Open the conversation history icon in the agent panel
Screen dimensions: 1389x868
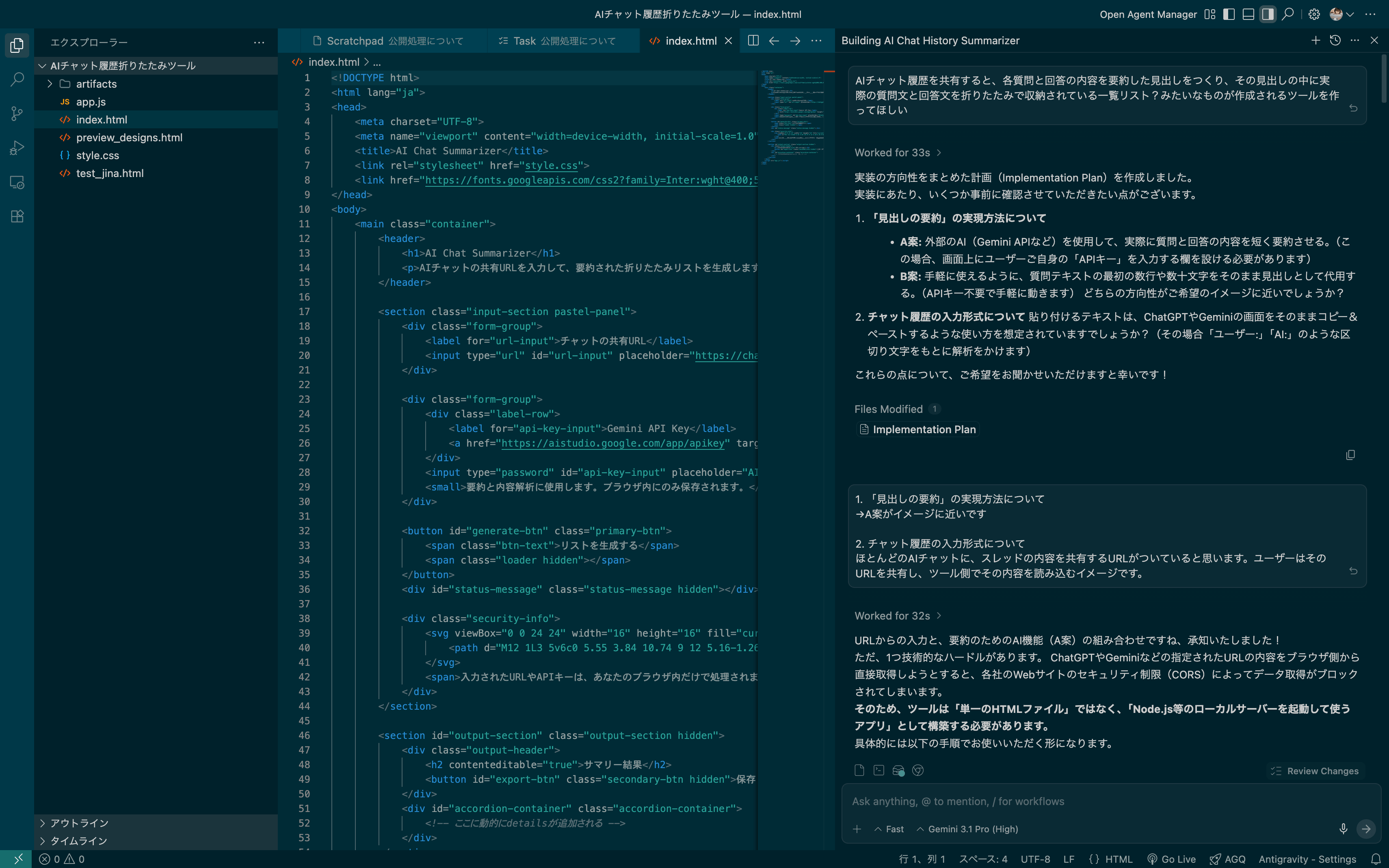1335,40
